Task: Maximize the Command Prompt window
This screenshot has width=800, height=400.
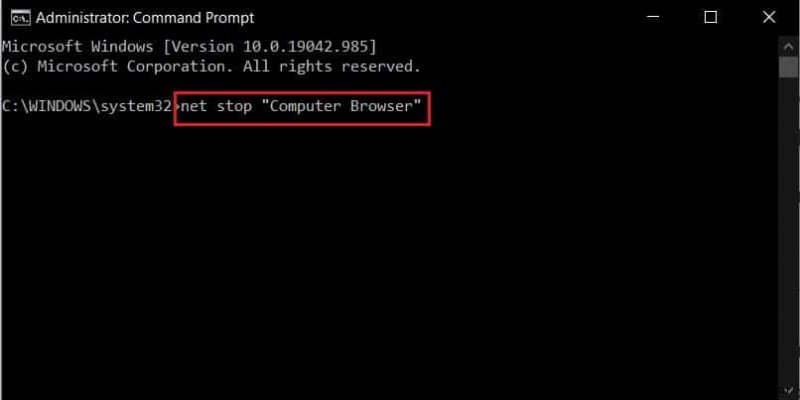Action: (x=710, y=18)
